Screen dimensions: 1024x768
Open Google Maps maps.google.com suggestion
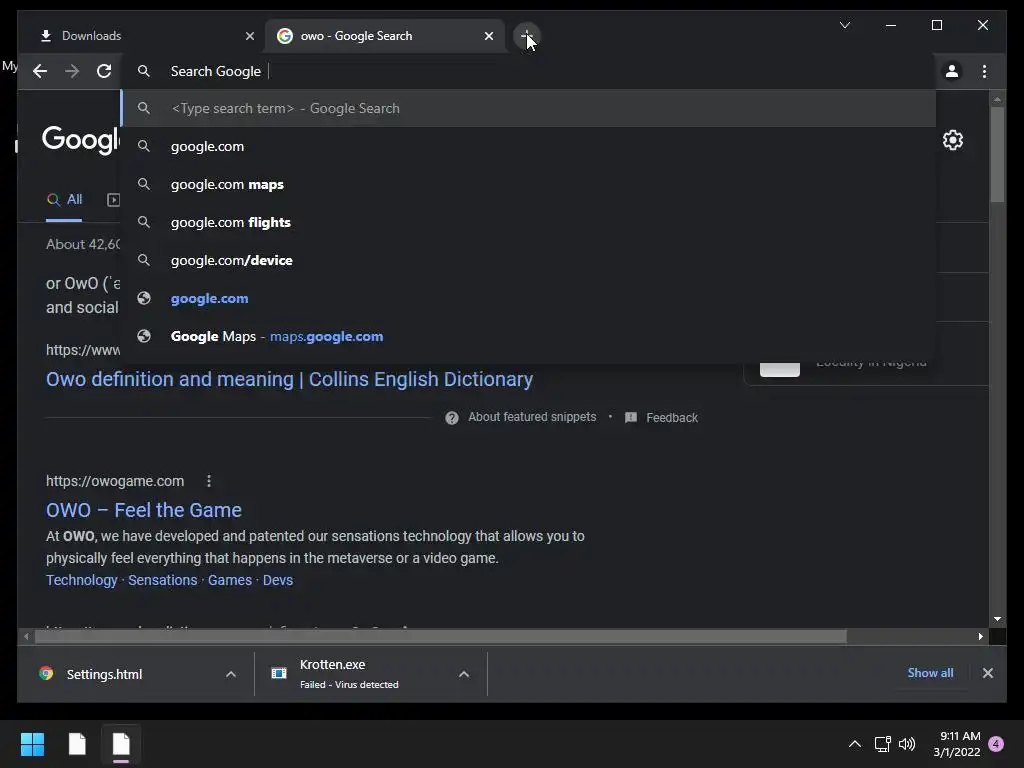click(529, 336)
